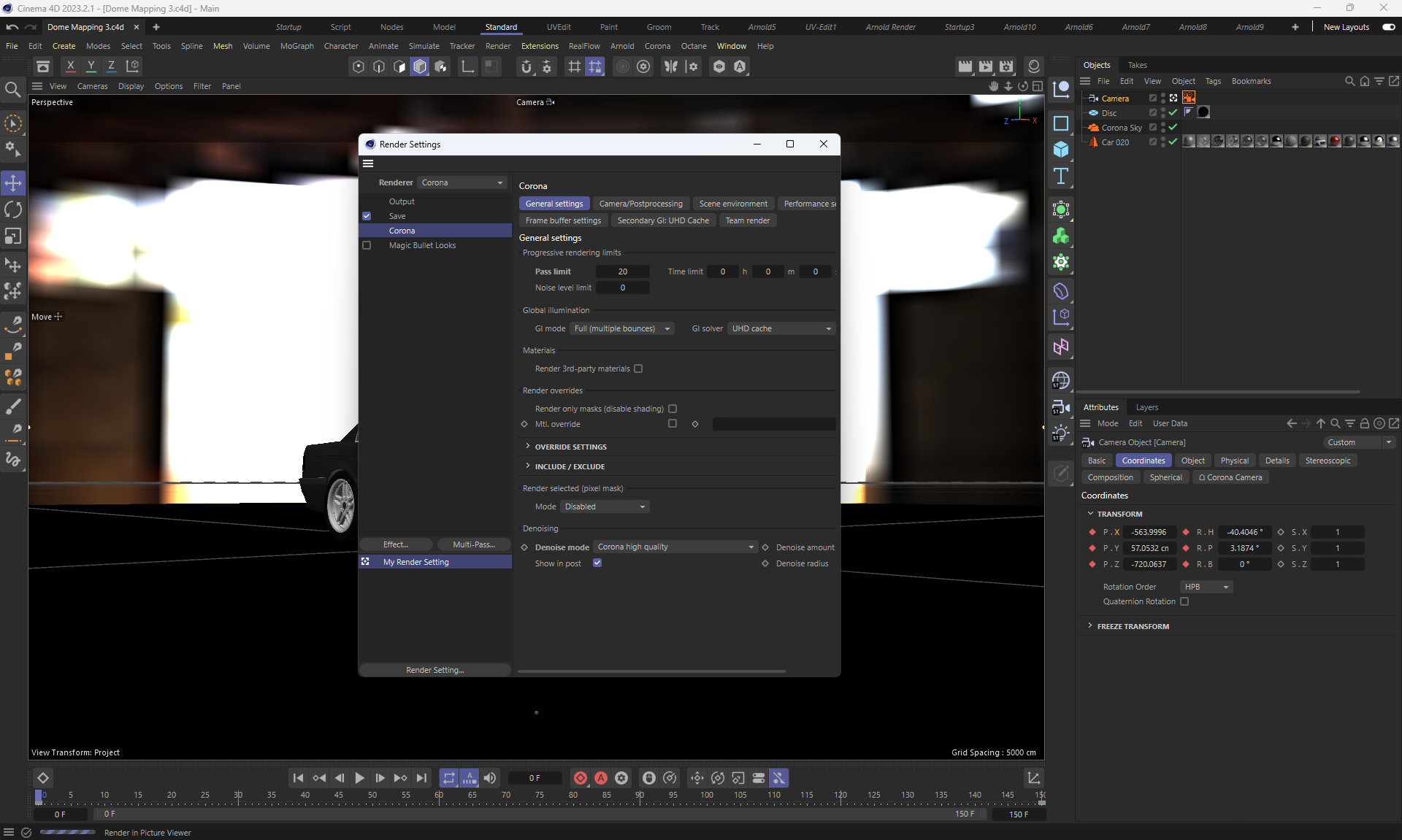Viewport: 1402px width, 840px height.
Task: Open the Denoise mode dropdown
Action: [675, 547]
